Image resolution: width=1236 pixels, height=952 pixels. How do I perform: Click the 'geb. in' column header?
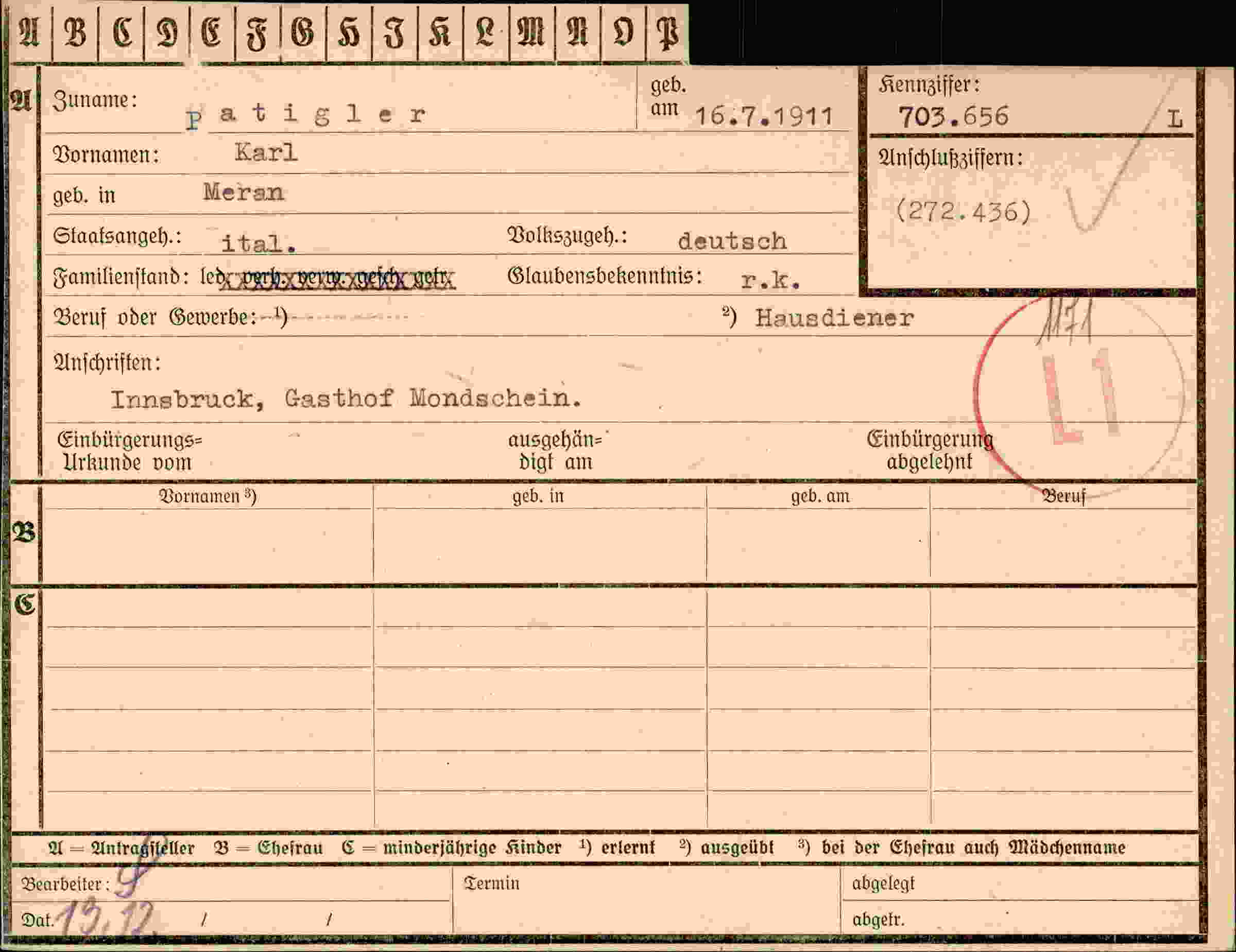coord(538,496)
